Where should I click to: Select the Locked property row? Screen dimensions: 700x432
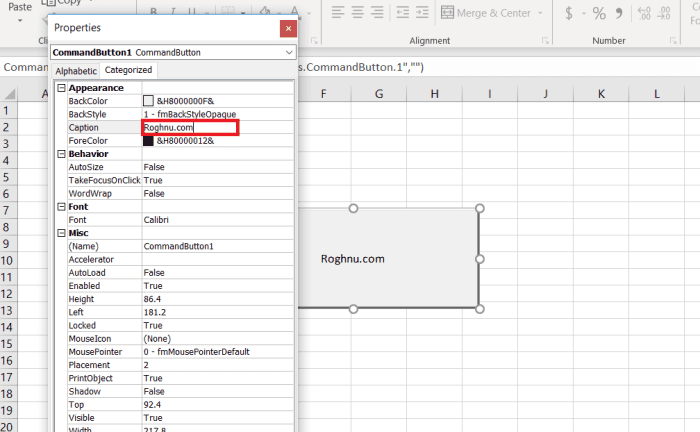point(180,325)
